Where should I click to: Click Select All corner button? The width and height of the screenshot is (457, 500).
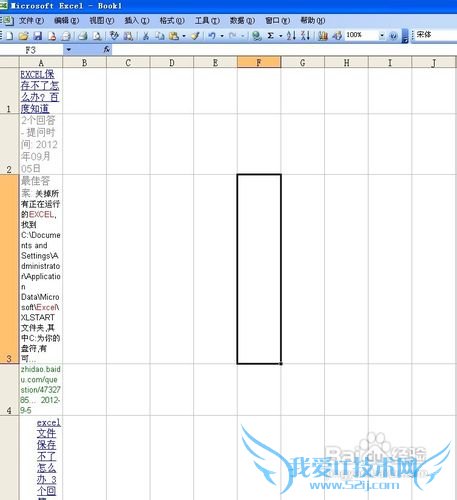click(x=9, y=62)
